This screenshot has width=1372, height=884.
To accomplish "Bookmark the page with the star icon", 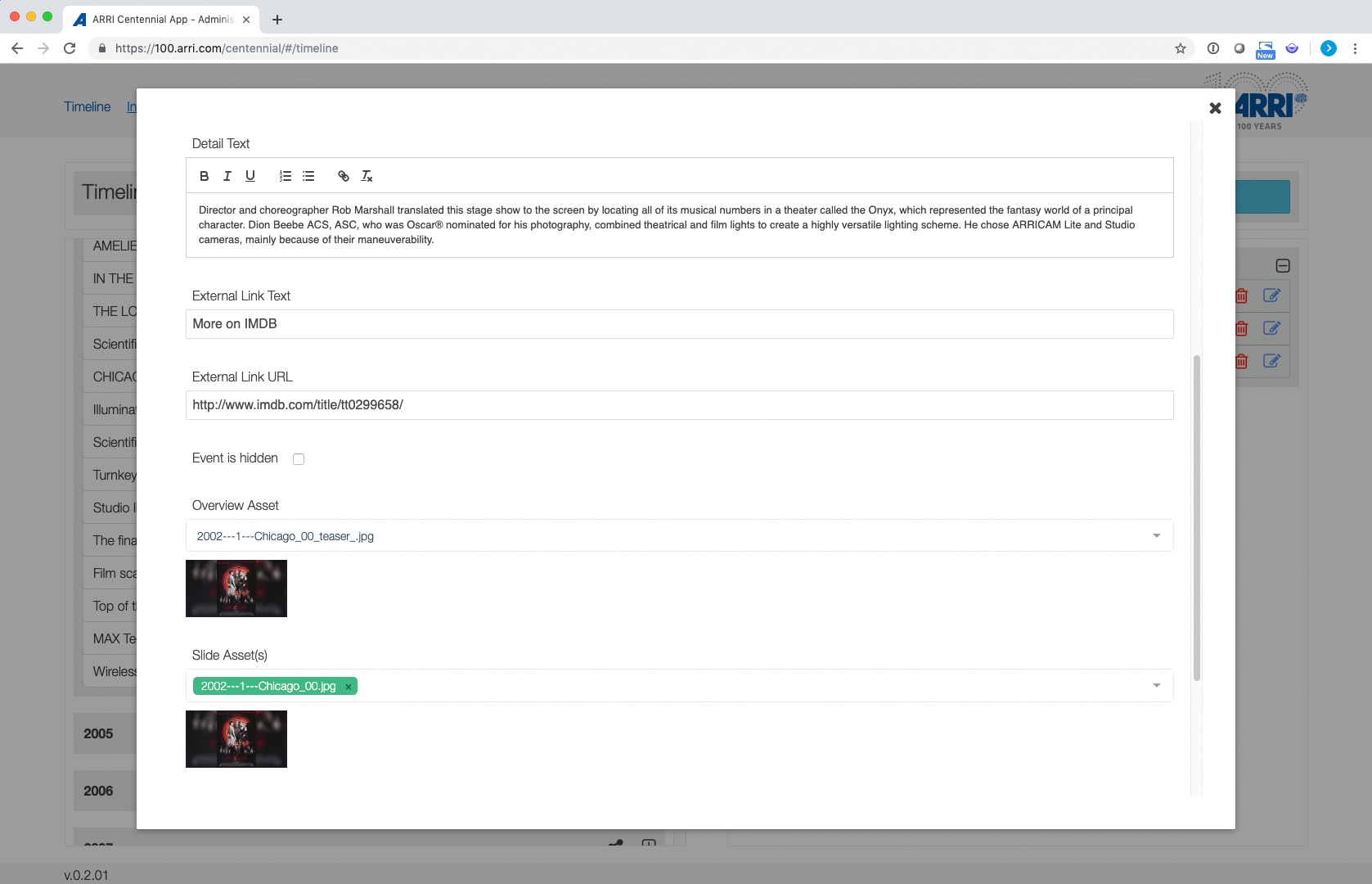I will tap(1181, 48).
